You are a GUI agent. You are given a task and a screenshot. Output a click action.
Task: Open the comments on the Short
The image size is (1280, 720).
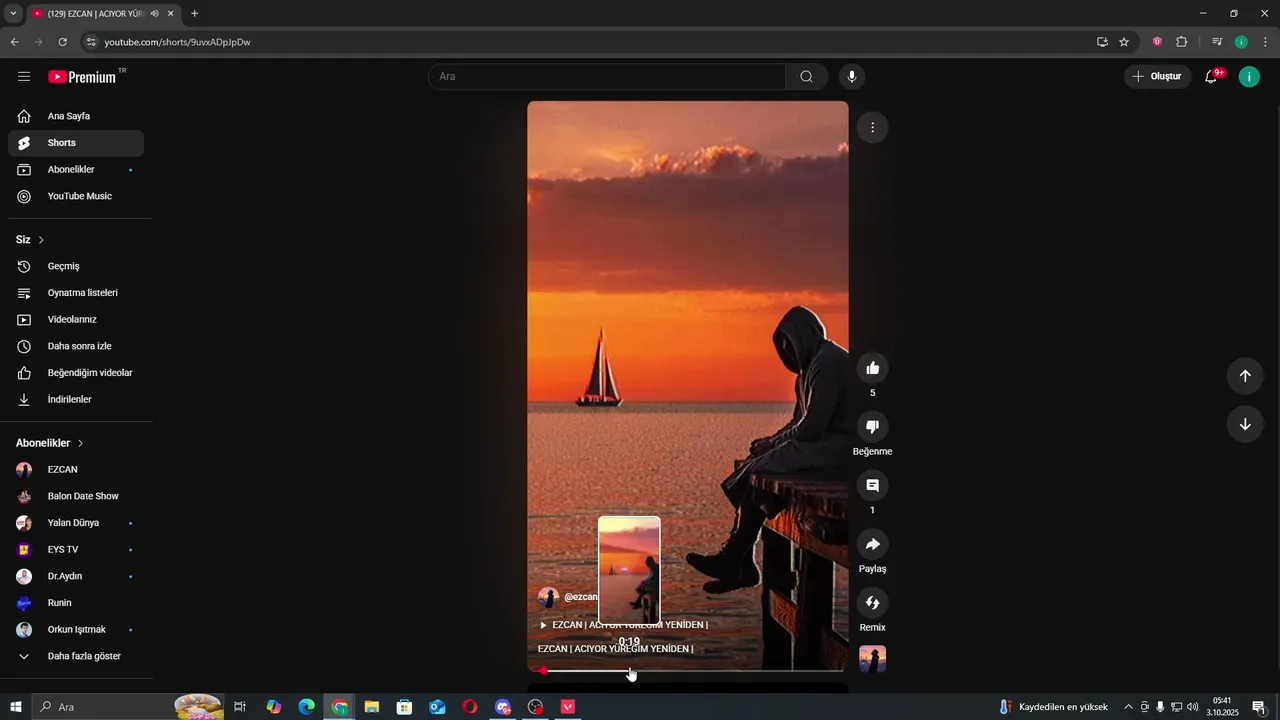click(x=872, y=486)
